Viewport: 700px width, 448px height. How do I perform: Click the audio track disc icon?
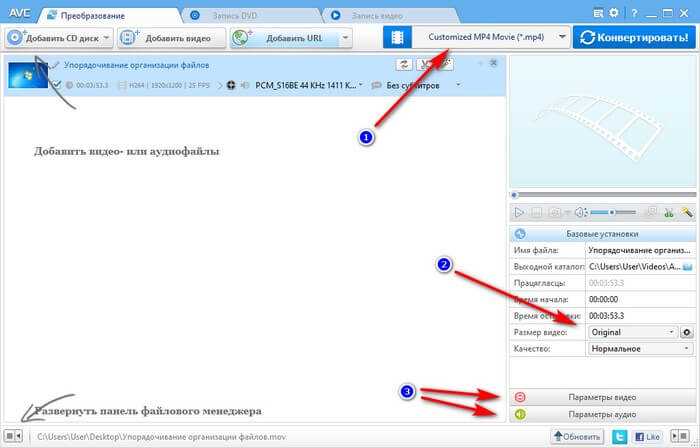click(x=231, y=85)
